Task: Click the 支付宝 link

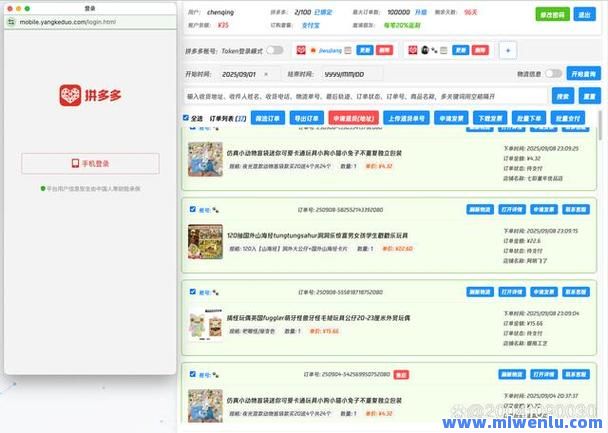Action: point(311,25)
